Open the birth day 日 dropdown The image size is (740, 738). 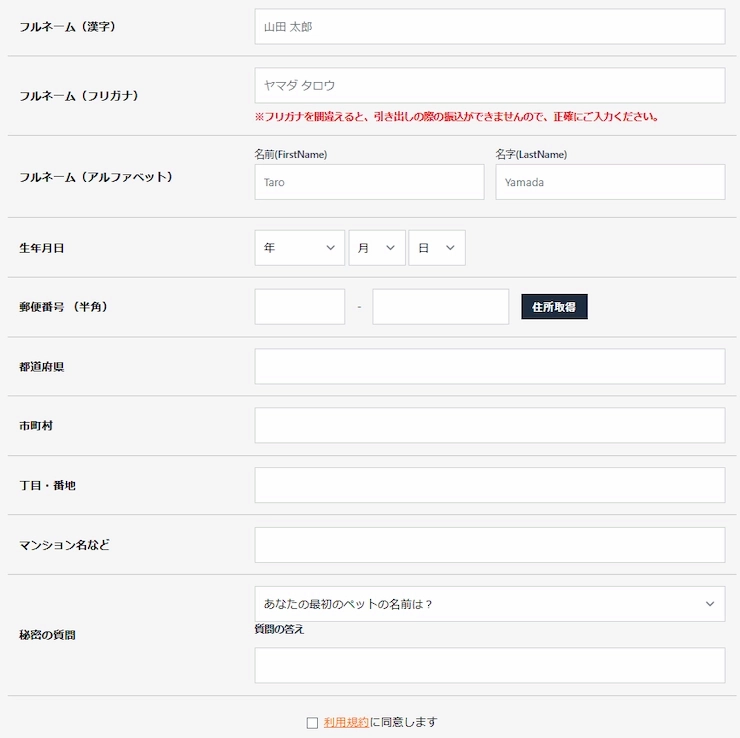tap(437, 248)
